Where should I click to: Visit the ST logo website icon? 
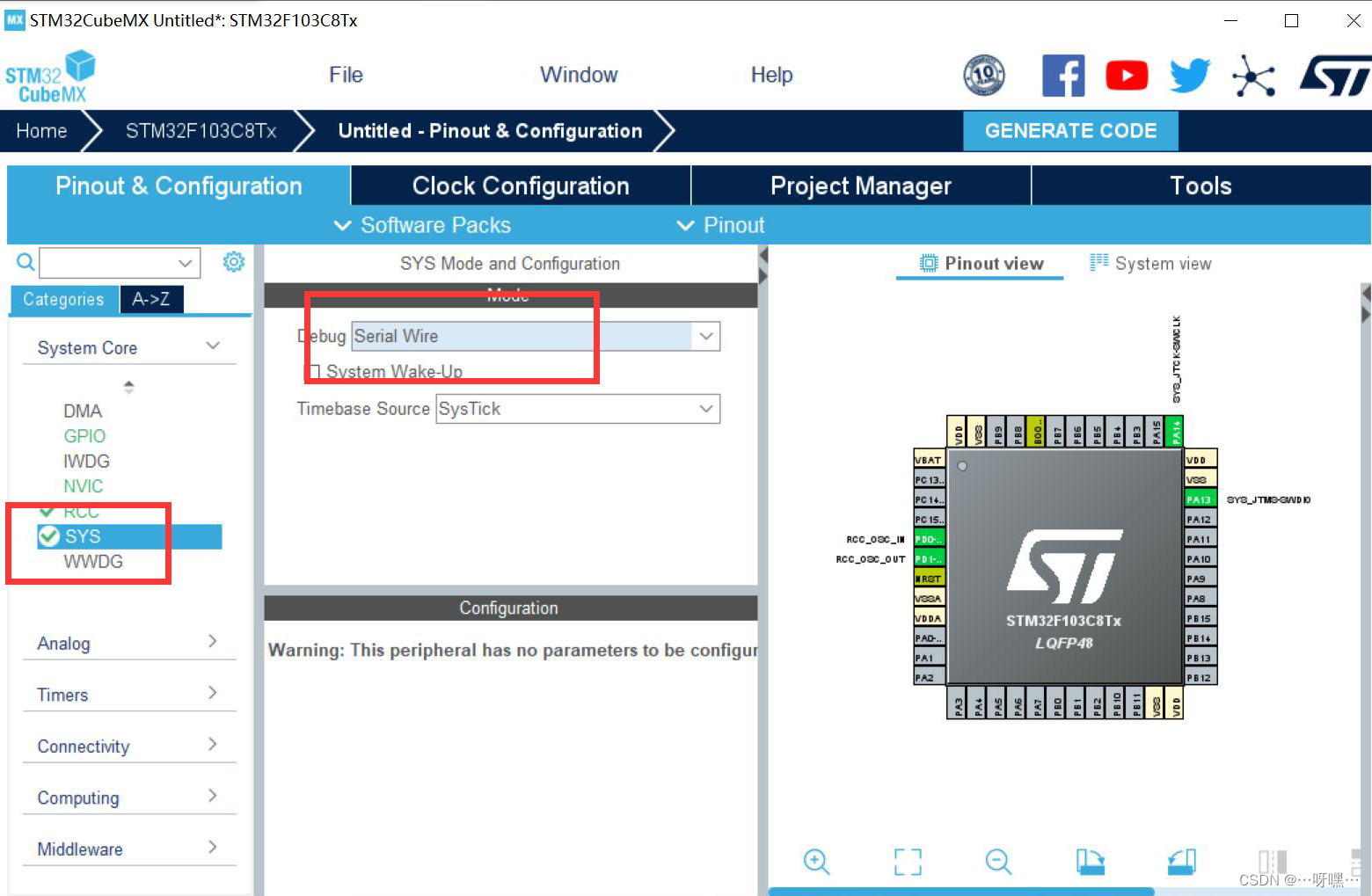pos(1335,76)
